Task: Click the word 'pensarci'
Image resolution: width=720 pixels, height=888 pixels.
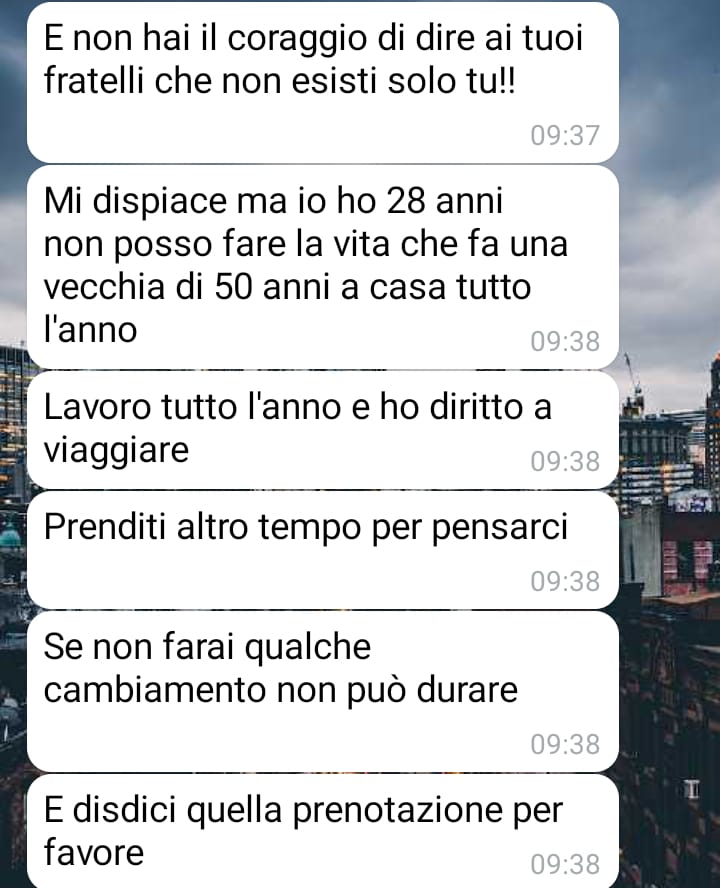Action: pos(500,528)
